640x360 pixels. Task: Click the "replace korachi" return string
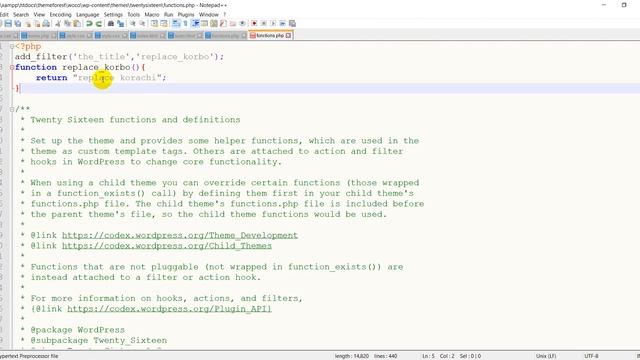click(117, 78)
